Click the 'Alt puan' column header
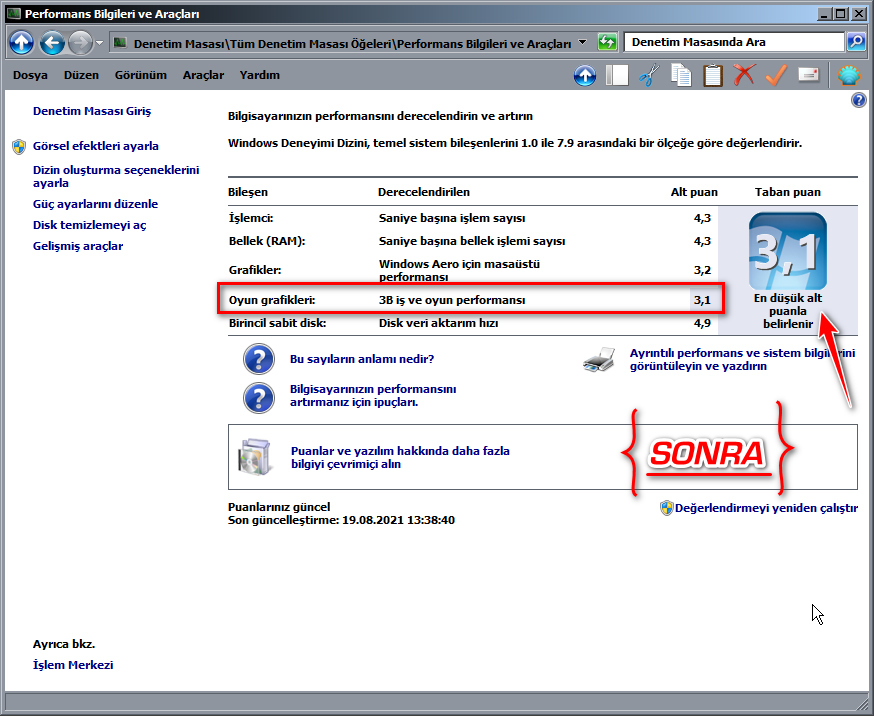The width and height of the screenshot is (874, 716). [694, 192]
